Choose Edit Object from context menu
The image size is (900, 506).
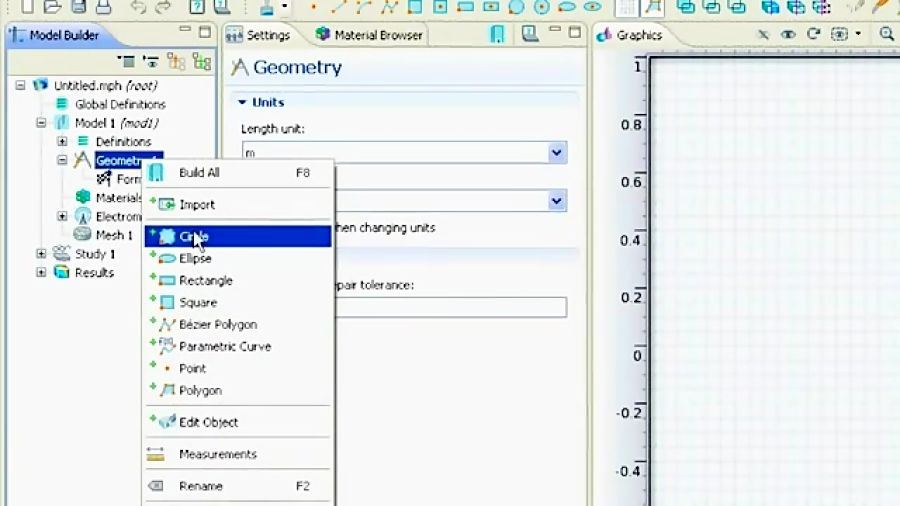238,422
